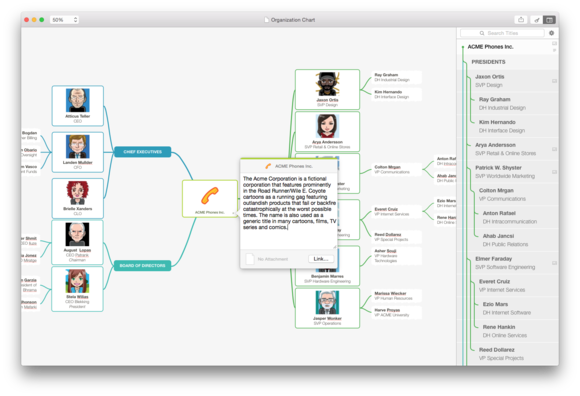Select the Shela Willas President node
The width and height of the screenshot is (580, 396).
[x=78, y=289]
